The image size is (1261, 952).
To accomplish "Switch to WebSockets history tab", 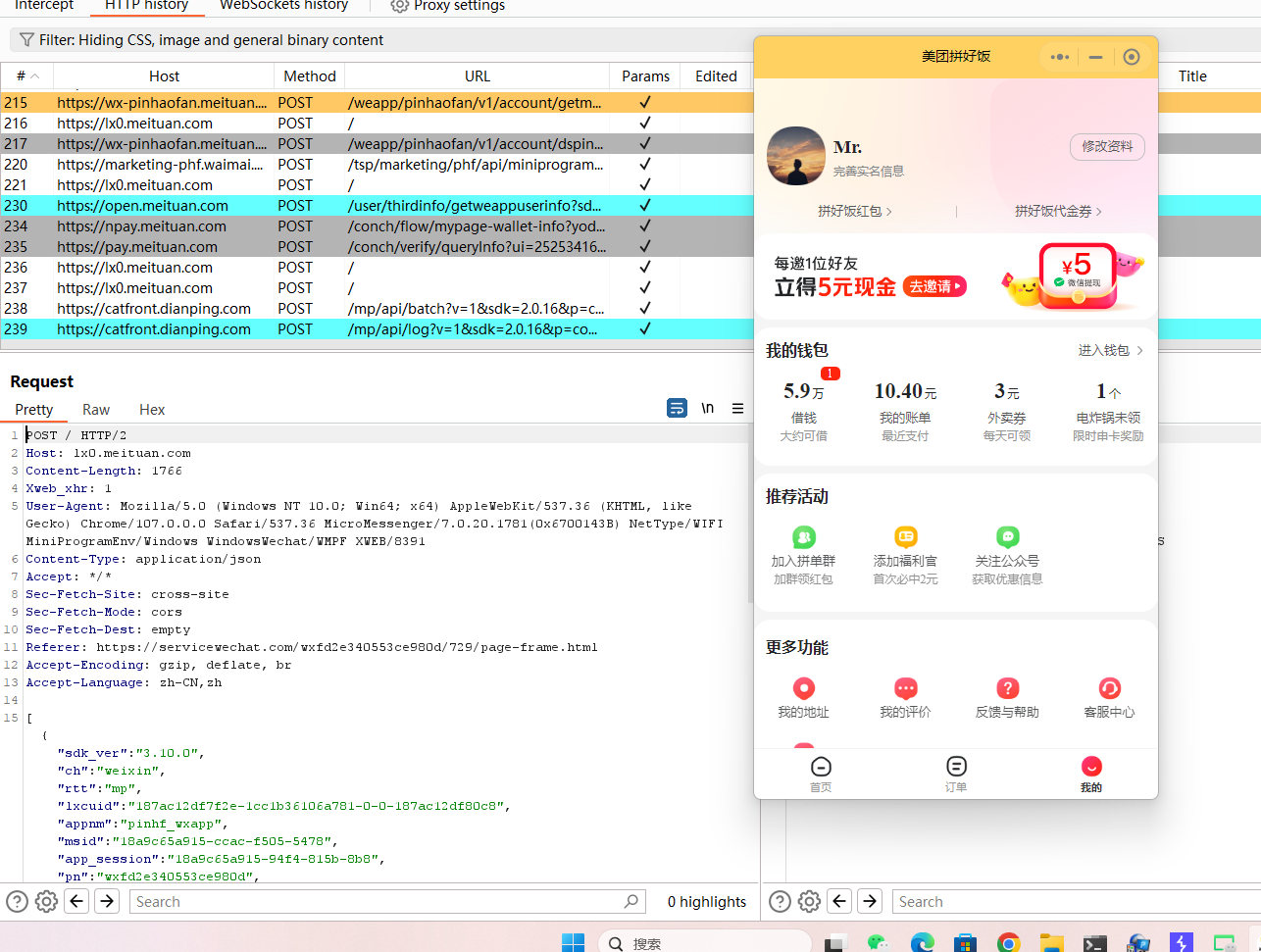I will click(x=283, y=6).
